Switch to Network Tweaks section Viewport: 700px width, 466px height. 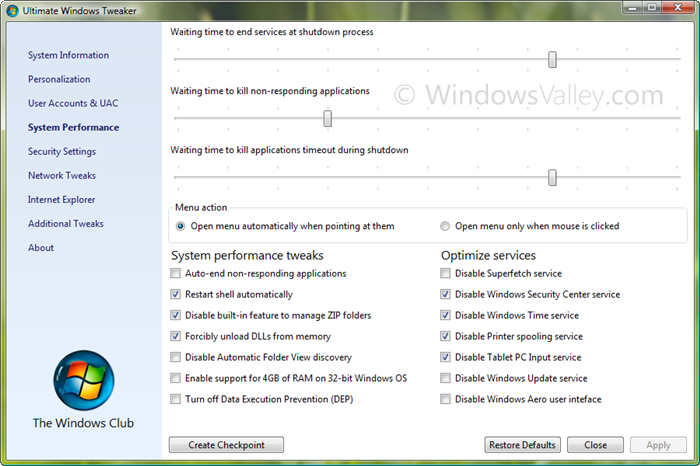point(62,175)
